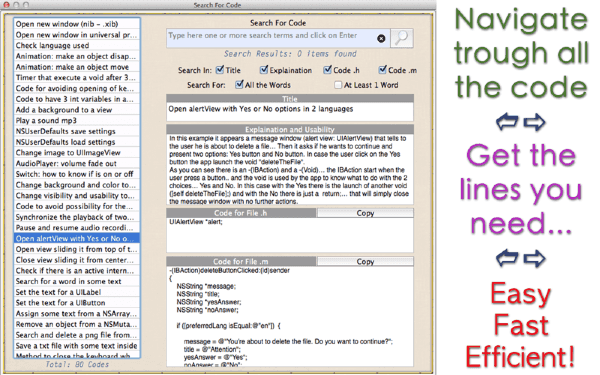Select 'Set the text for a UIButton'

point(77,302)
